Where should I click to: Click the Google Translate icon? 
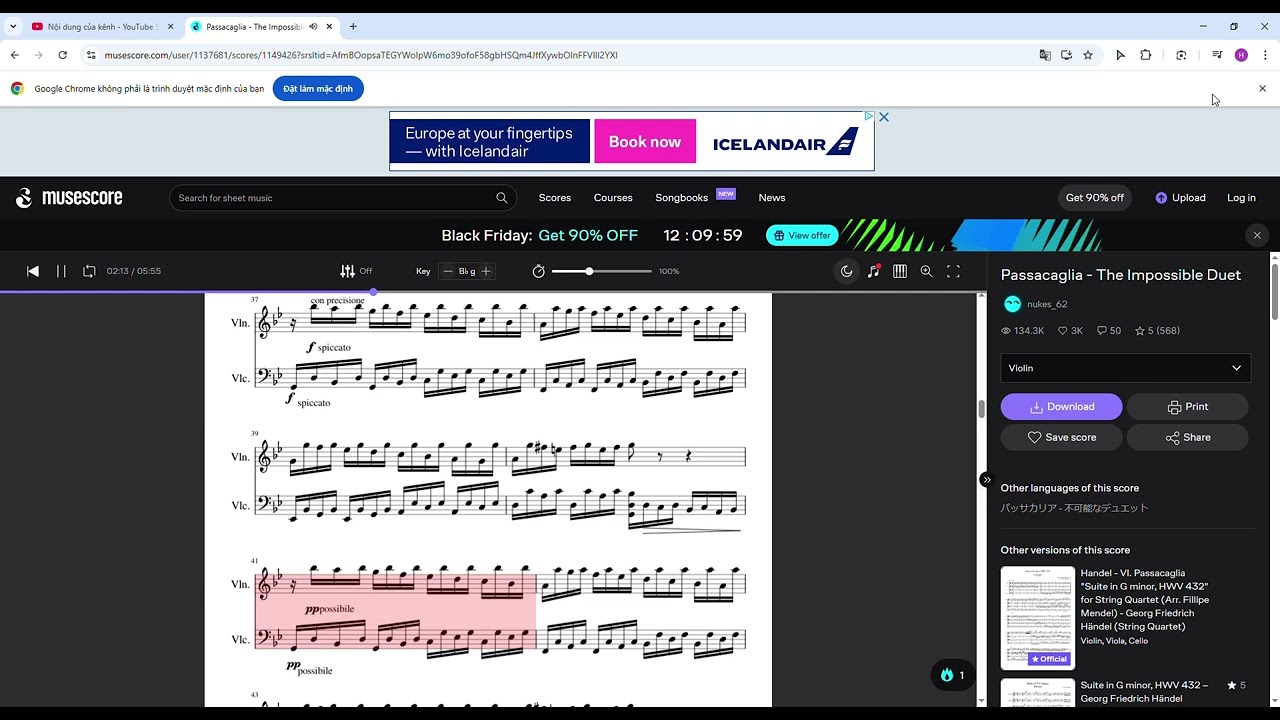click(1045, 55)
